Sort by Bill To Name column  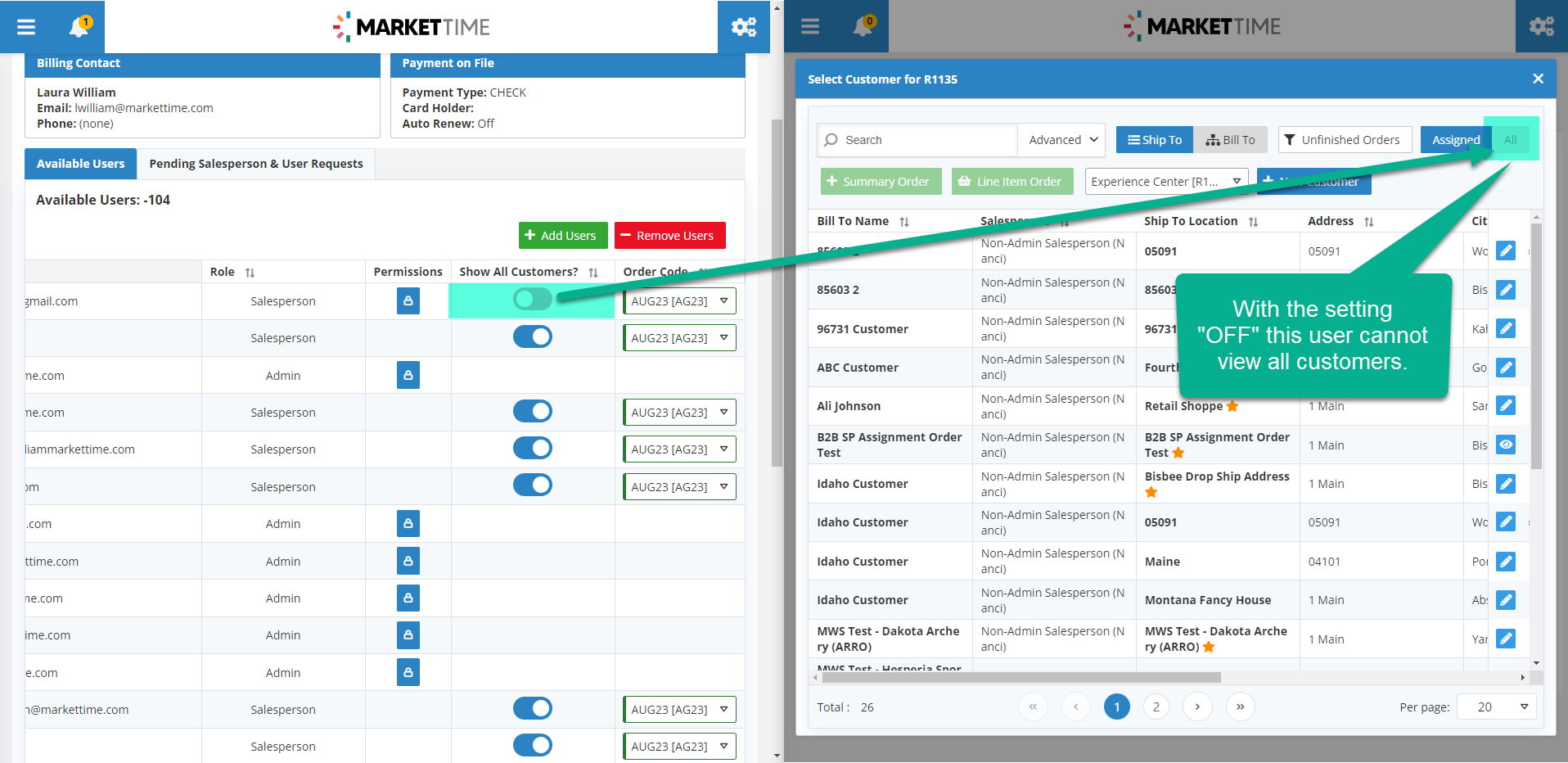pos(904,222)
